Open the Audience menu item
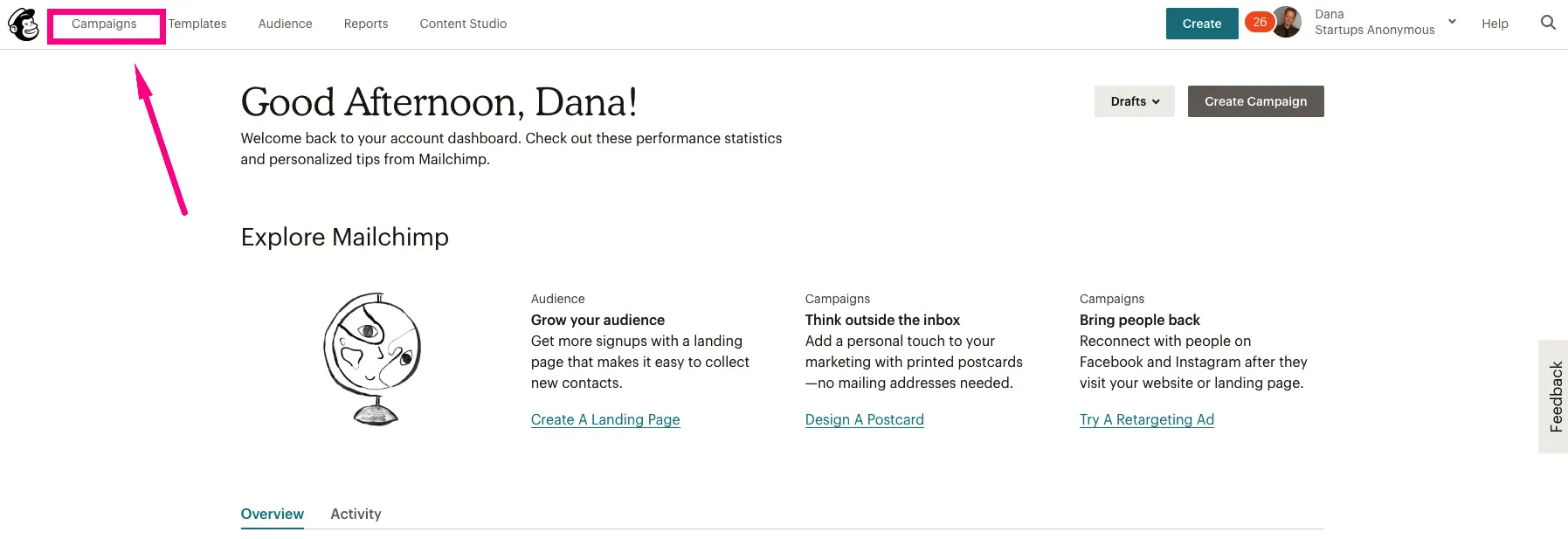The image size is (1568, 539). pyautogui.click(x=285, y=24)
